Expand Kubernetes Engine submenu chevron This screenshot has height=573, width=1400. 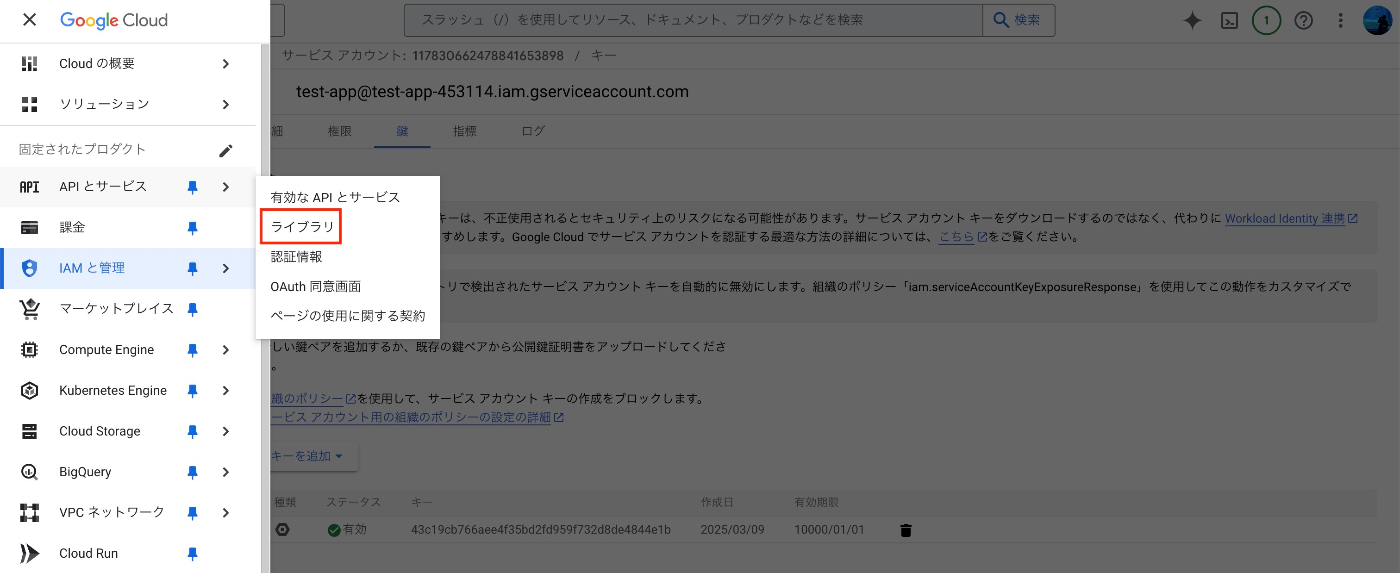coord(226,391)
